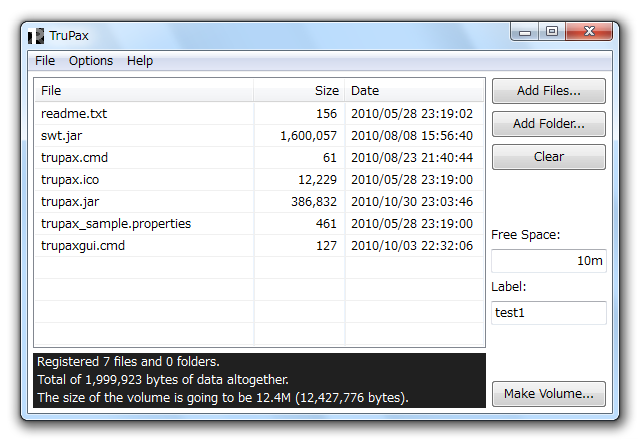Image resolution: width=641 pixels, height=443 pixels.
Task: Click the Add Files... button
Action: point(549,91)
